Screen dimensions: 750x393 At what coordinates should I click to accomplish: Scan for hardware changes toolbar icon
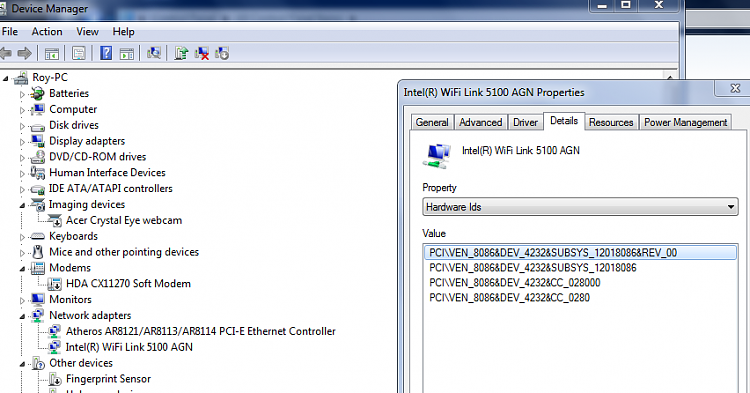click(154, 53)
